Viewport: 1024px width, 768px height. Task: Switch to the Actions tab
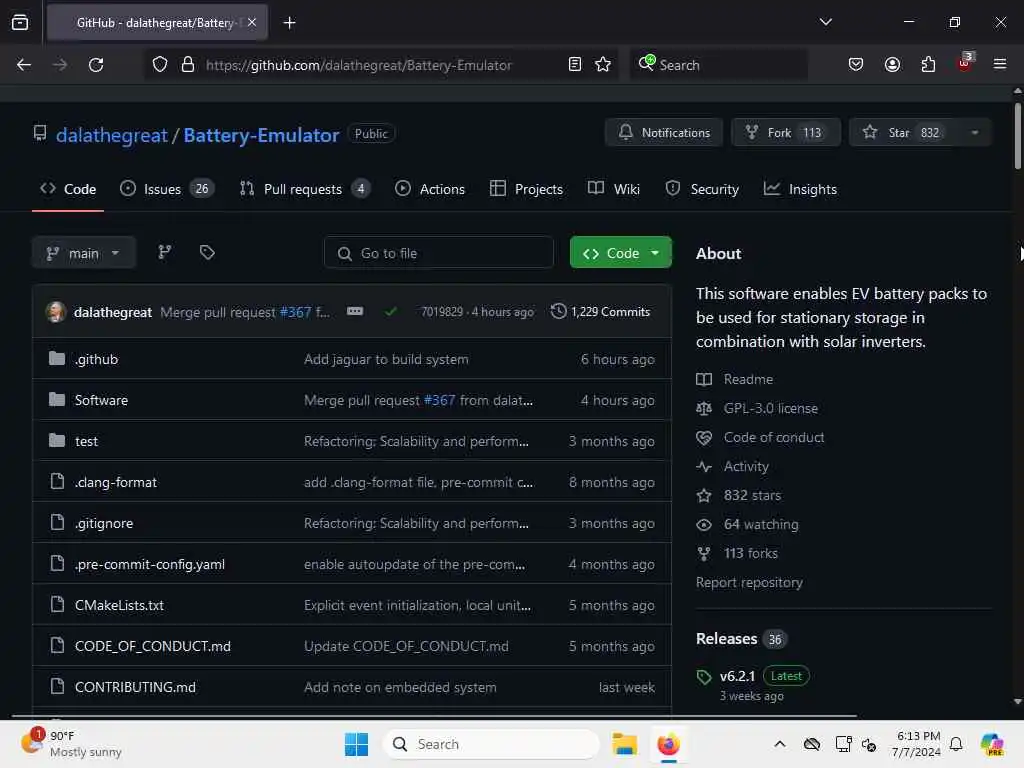tap(430, 189)
